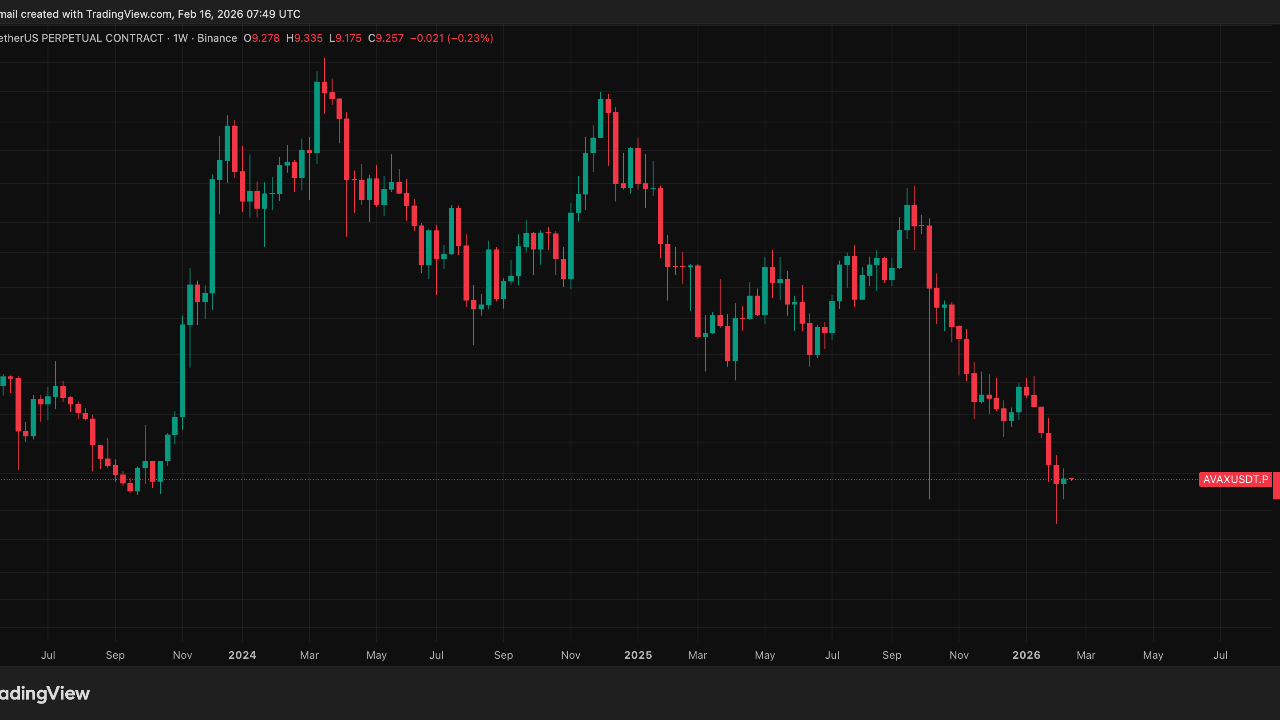1280x720 pixels.
Task: Select the low value L9.175
Action: [x=345, y=38]
